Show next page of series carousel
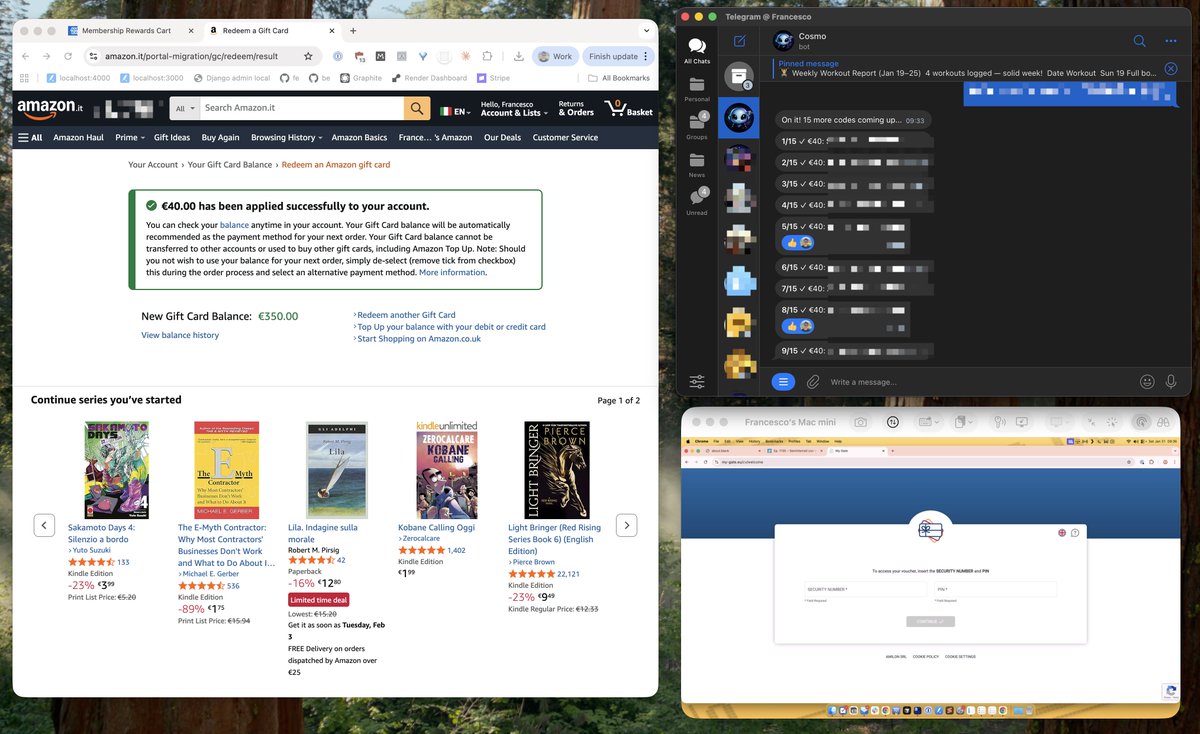 (626, 525)
